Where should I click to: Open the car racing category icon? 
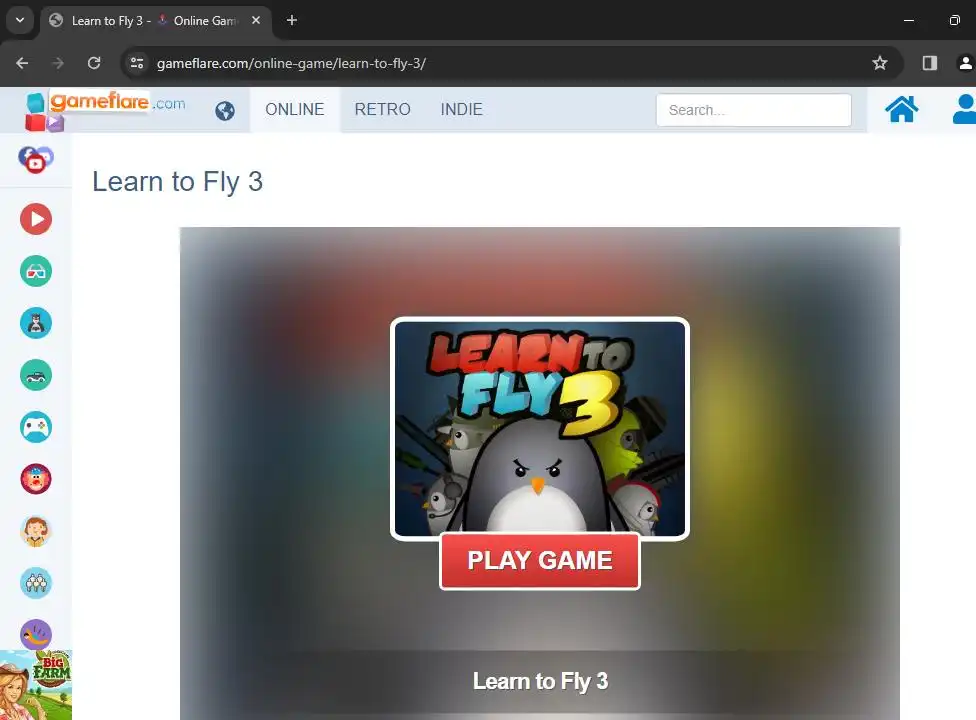click(x=35, y=375)
